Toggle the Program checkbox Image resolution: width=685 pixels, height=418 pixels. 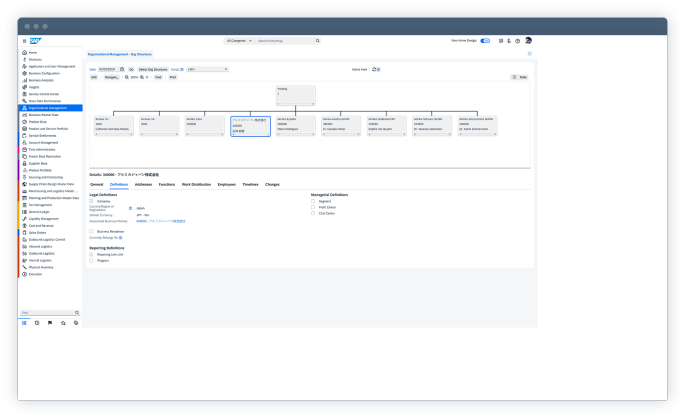[x=91, y=260]
